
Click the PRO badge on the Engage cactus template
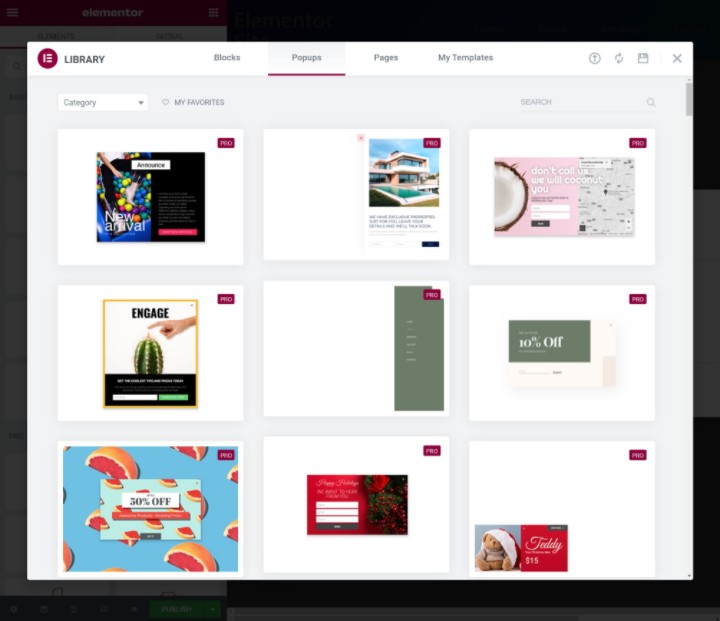226,299
